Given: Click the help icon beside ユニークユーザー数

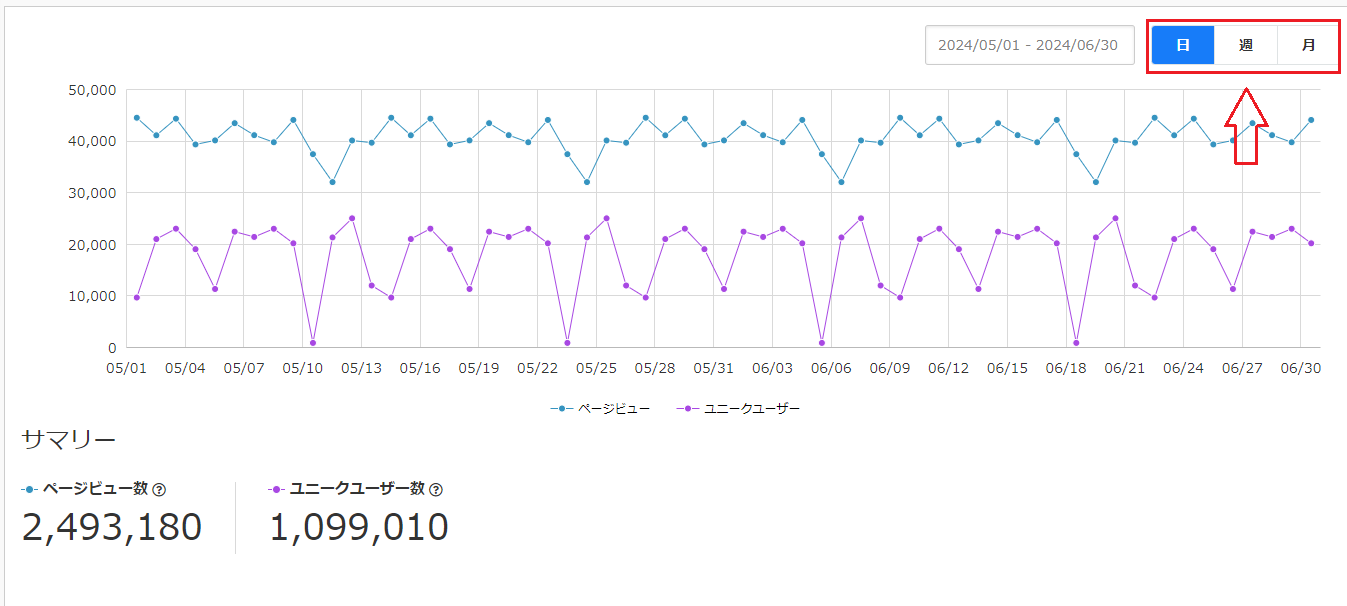Looking at the screenshot, I should 435,490.
